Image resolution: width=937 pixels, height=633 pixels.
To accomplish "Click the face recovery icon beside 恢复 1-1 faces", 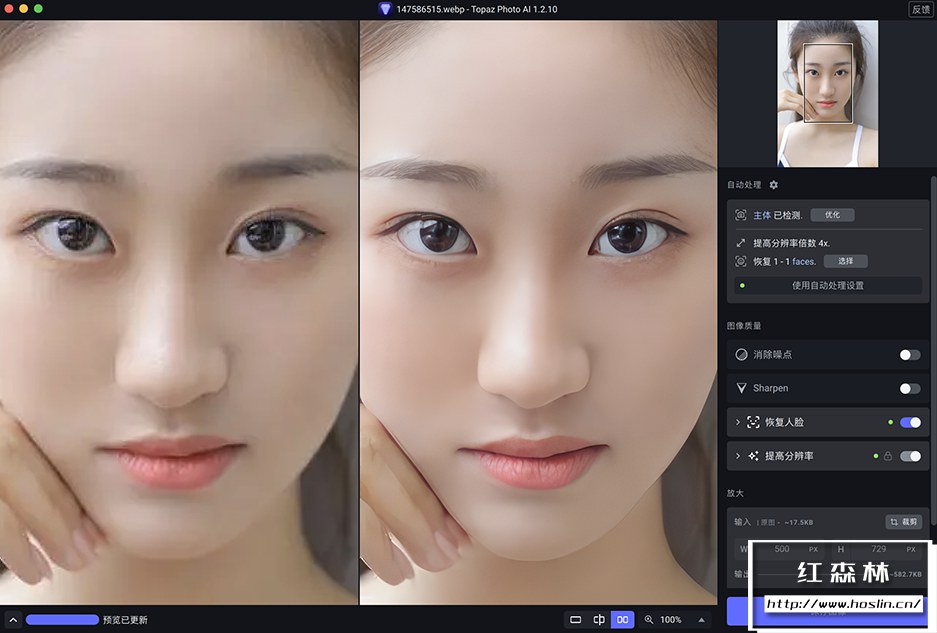I will [740, 261].
